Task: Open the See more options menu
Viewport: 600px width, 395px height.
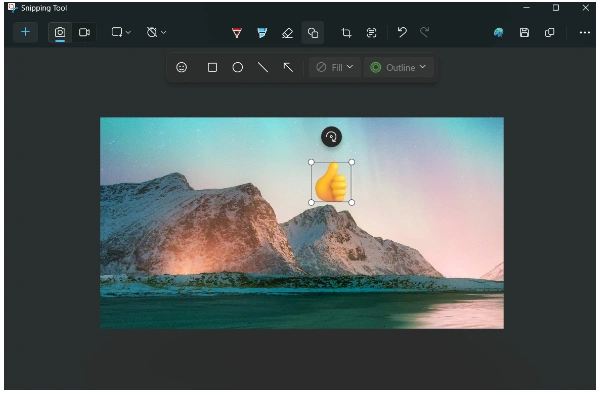Action: [584, 33]
